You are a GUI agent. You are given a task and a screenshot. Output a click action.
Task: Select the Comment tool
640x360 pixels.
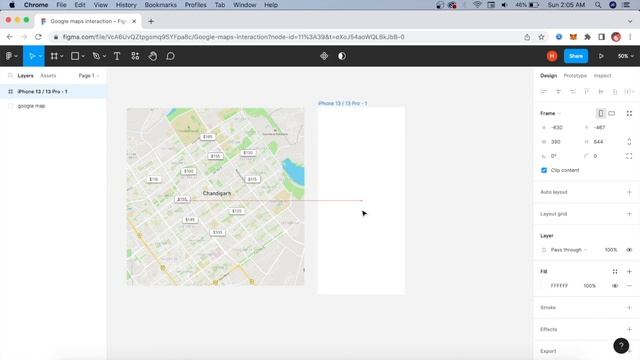170,56
